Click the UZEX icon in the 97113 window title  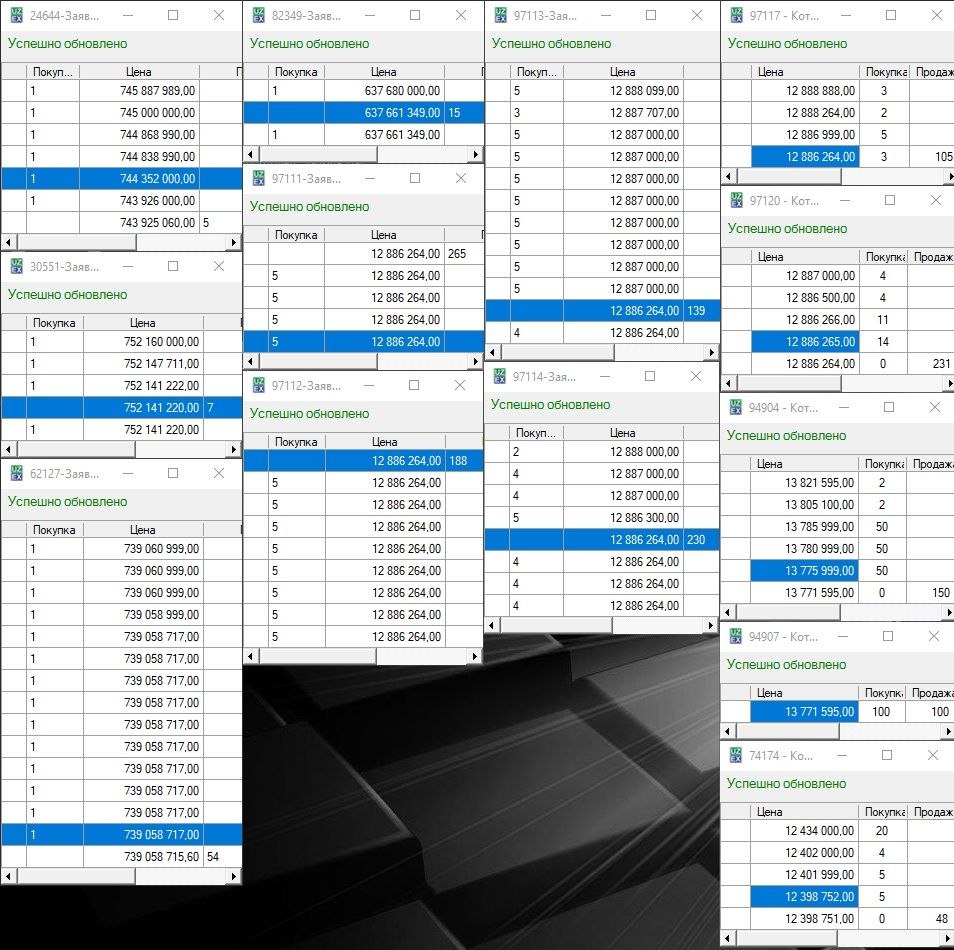498,15
